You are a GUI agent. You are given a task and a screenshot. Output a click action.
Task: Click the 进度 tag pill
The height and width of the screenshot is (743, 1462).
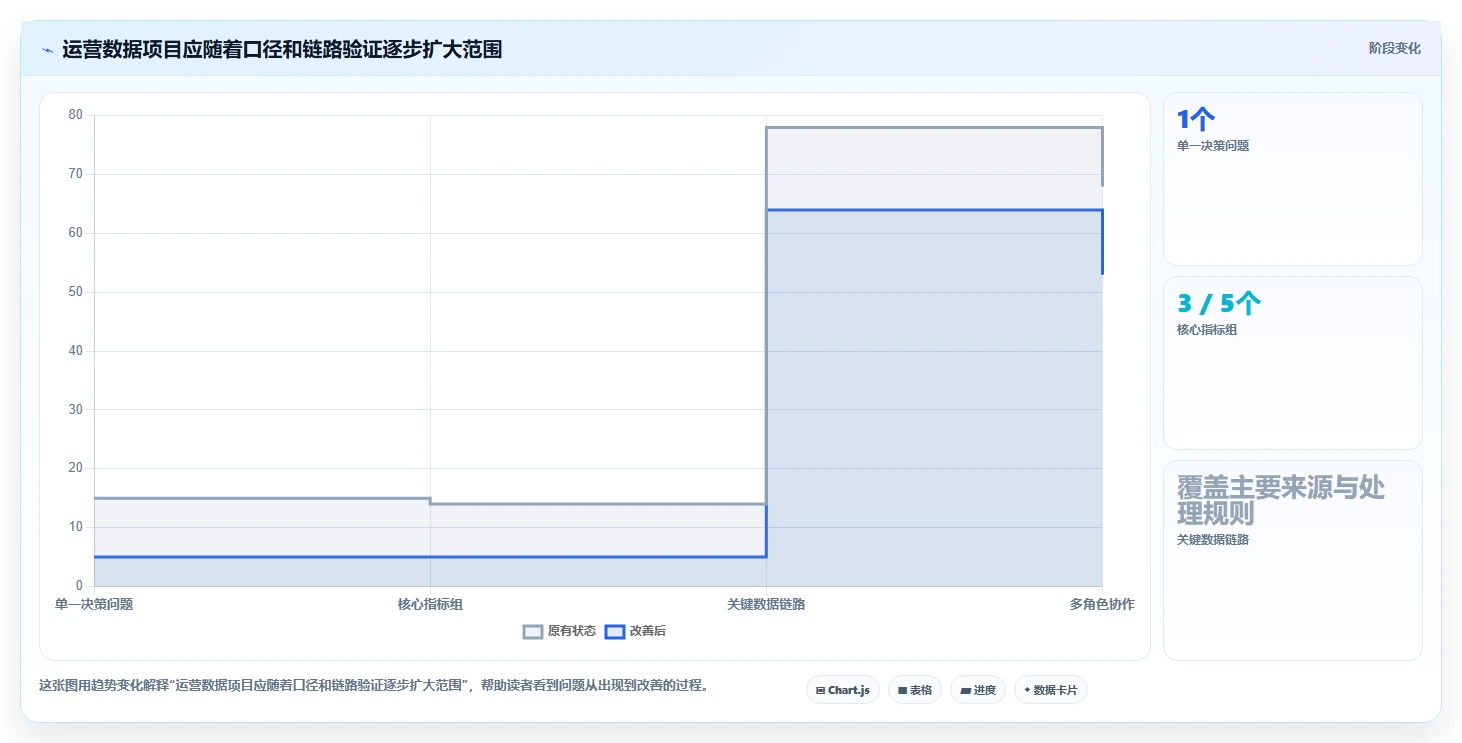(978, 690)
